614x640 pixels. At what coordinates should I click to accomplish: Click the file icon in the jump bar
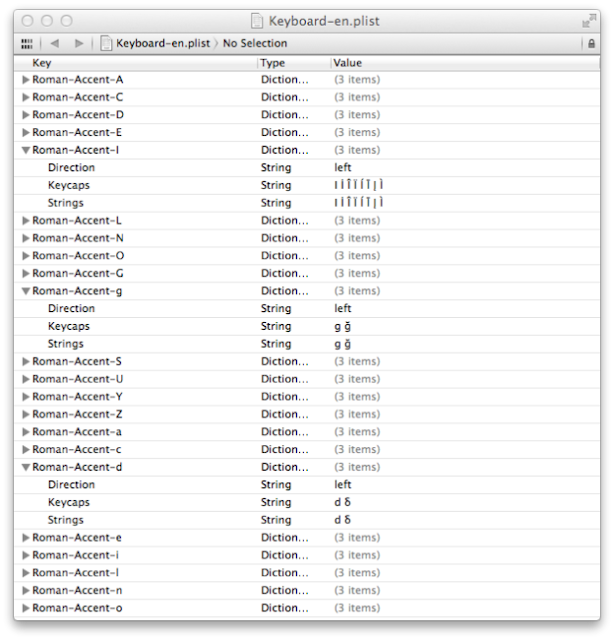click(x=106, y=43)
